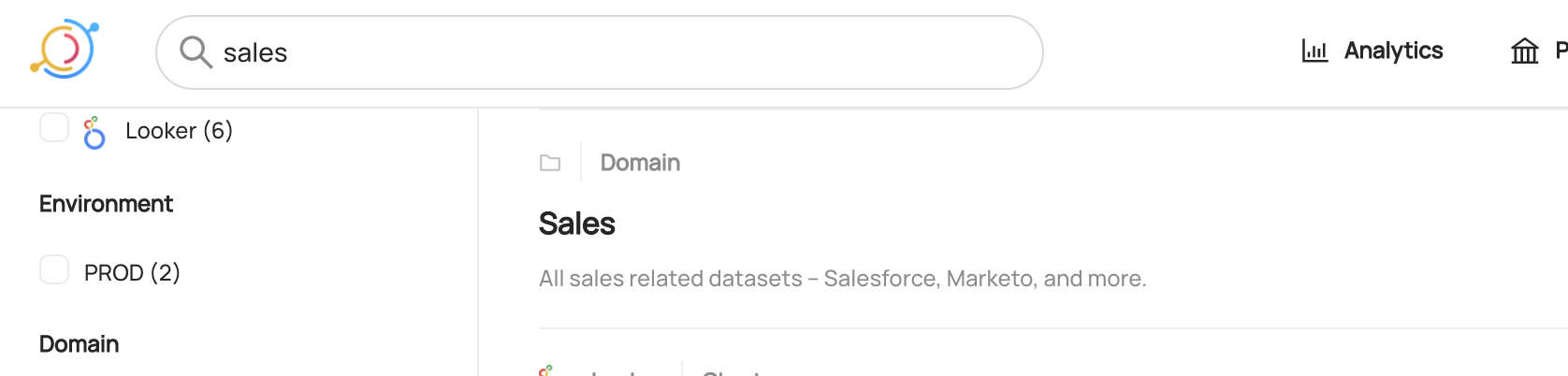Select the "Looker (6)" filter label
Screen dimensions: 1568x376
click(179, 131)
